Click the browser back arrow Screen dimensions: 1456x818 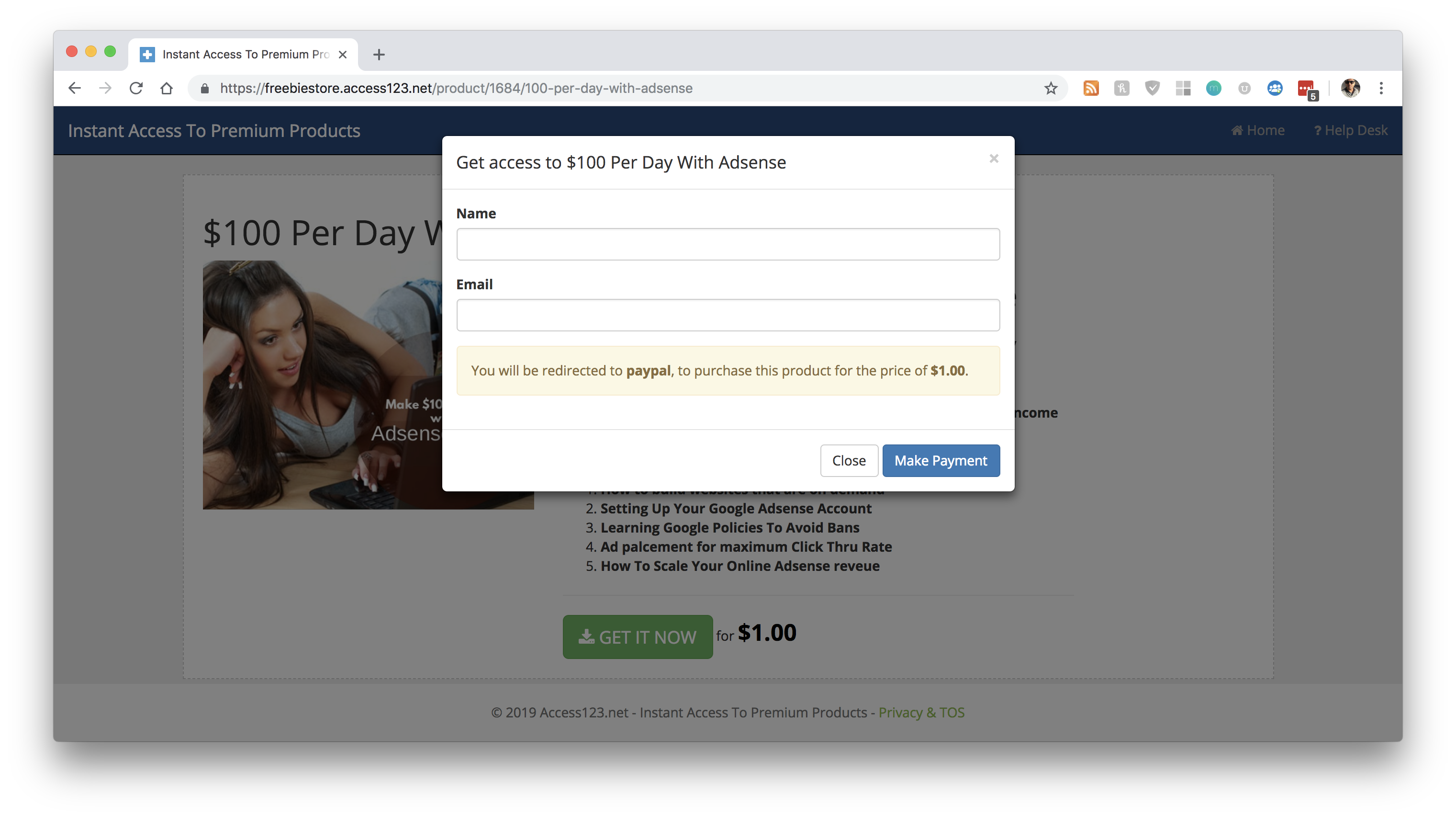point(75,88)
